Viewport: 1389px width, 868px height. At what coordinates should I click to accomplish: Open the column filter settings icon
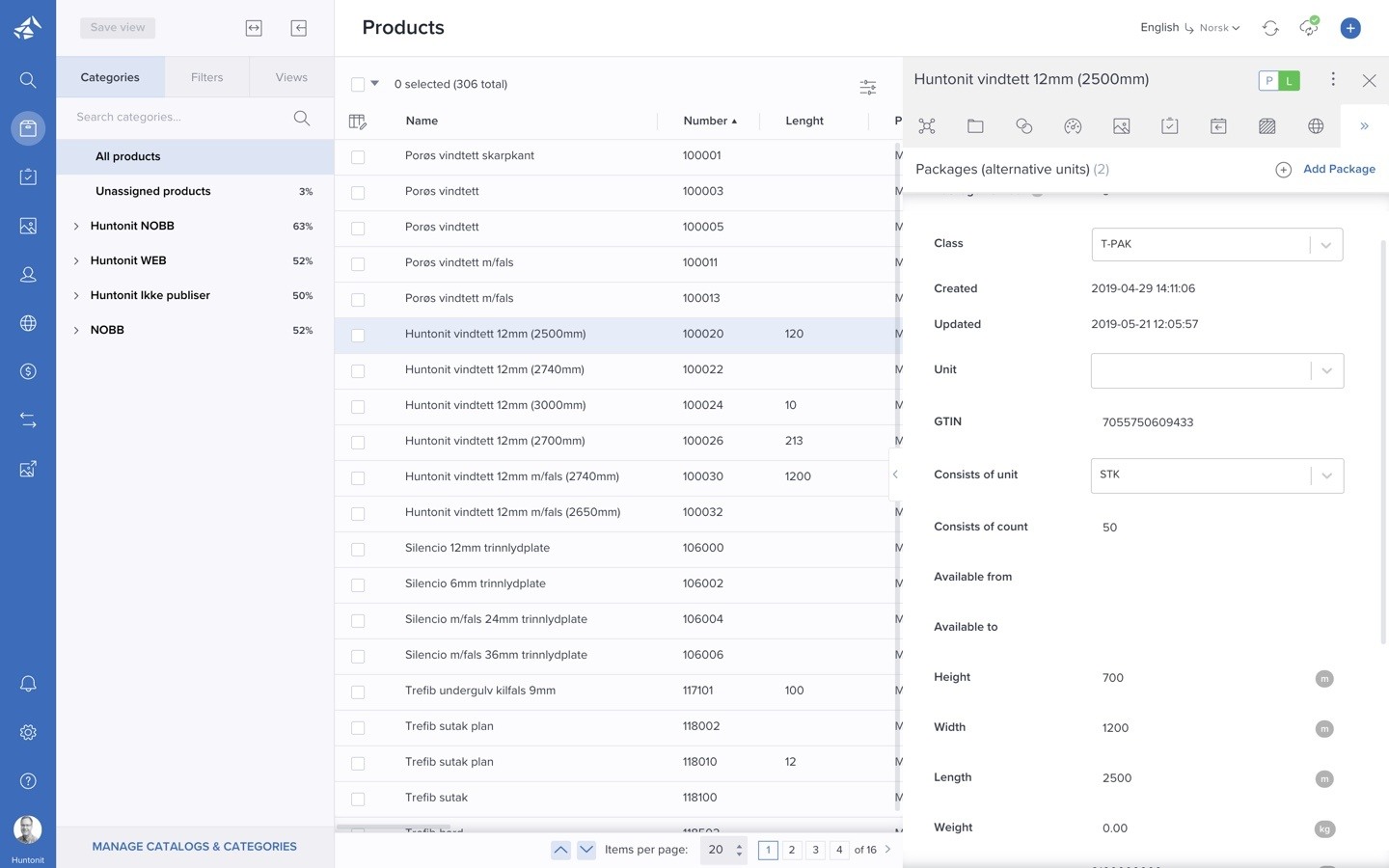pyautogui.click(x=867, y=87)
